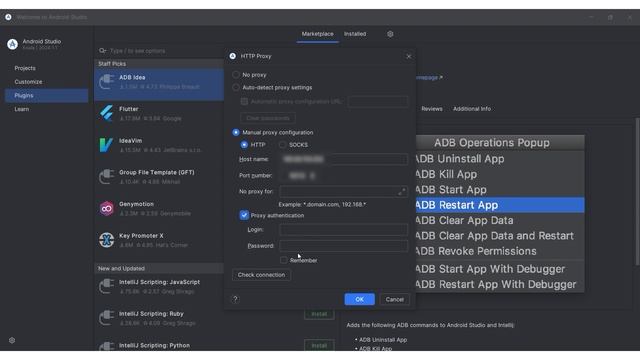The width and height of the screenshot is (640, 360).
Task: Open the Reviews tab
Action: pos(432,109)
